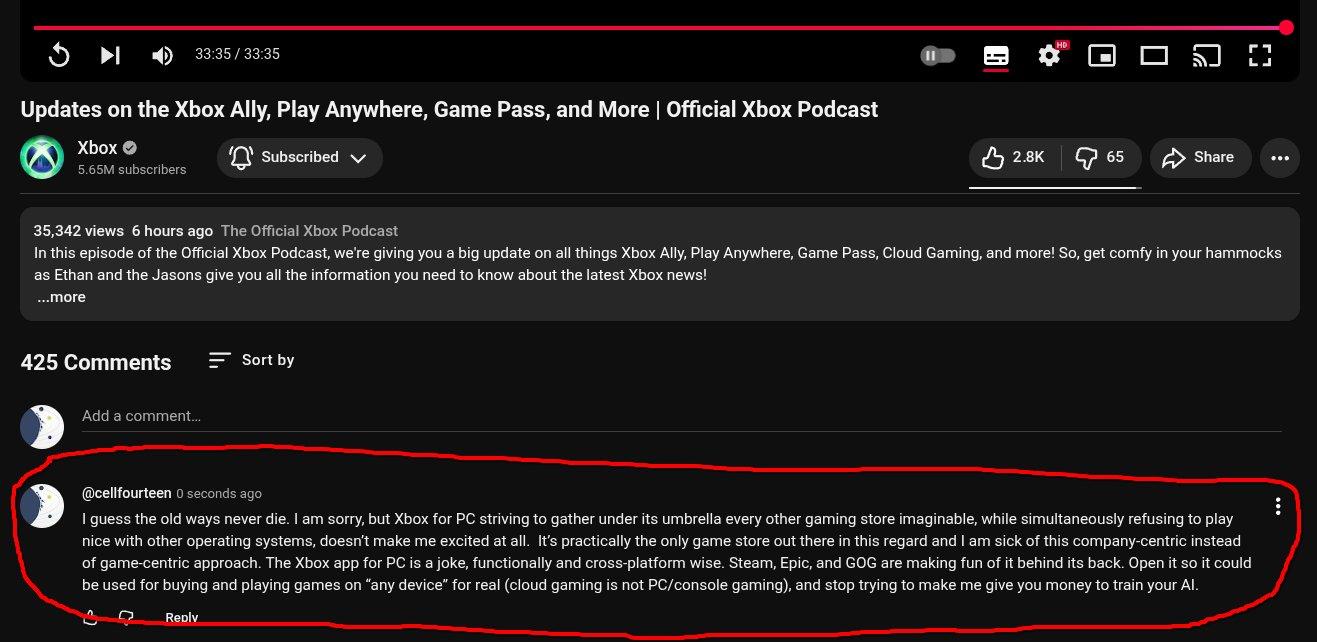Viewport: 1317px width, 642px height.
Task: Click your avatar beside Add a comment
Action: click(x=42, y=427)
